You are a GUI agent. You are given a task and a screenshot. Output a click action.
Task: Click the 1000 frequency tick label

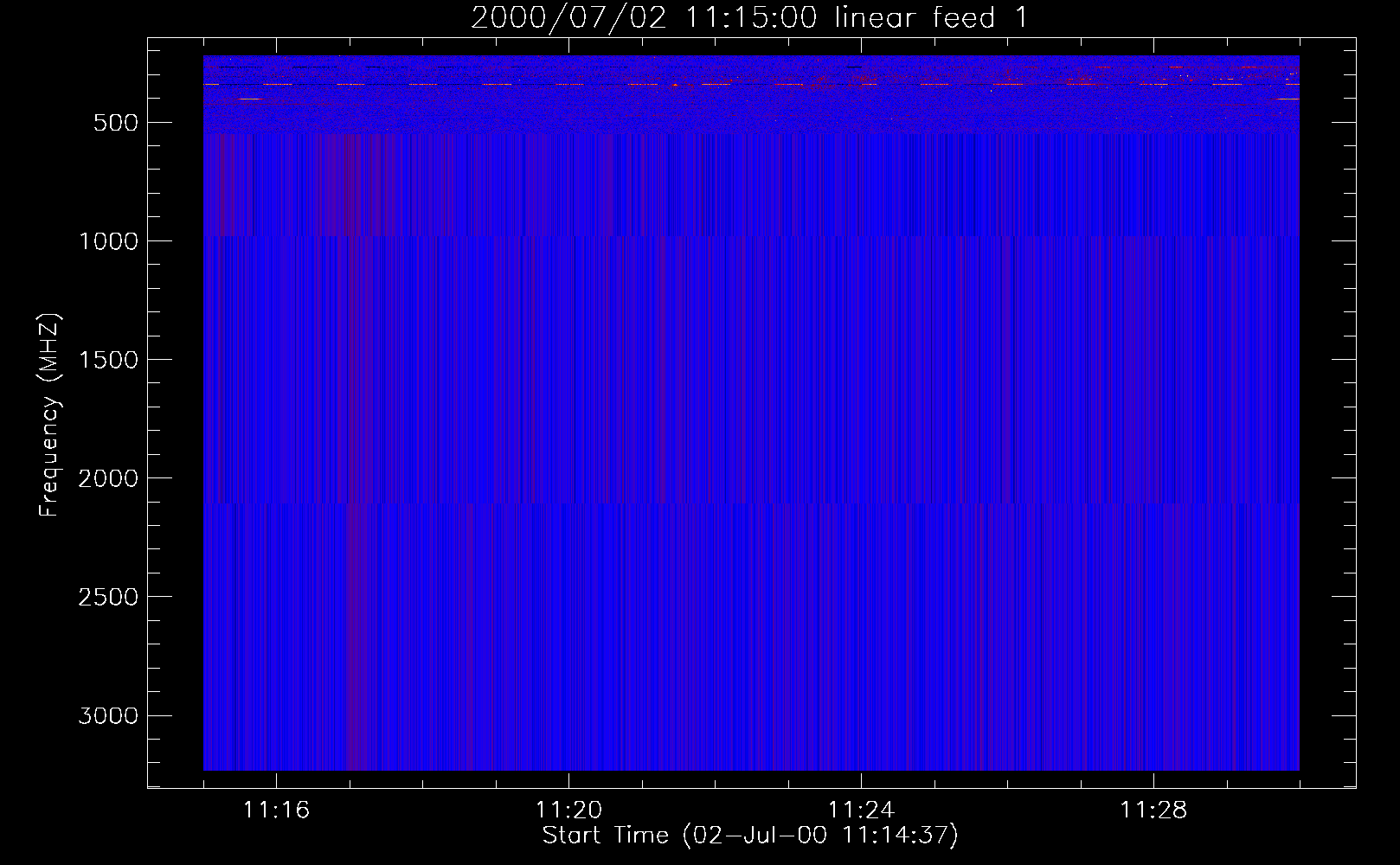pos(108,241)
